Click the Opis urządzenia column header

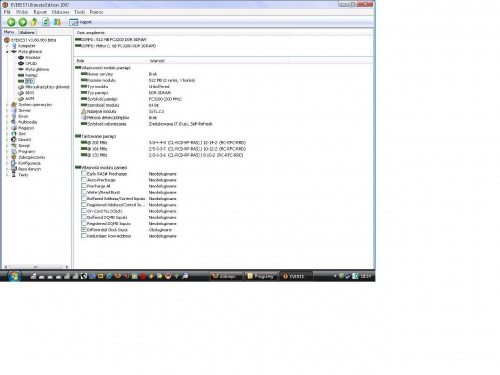click(182, 32)
